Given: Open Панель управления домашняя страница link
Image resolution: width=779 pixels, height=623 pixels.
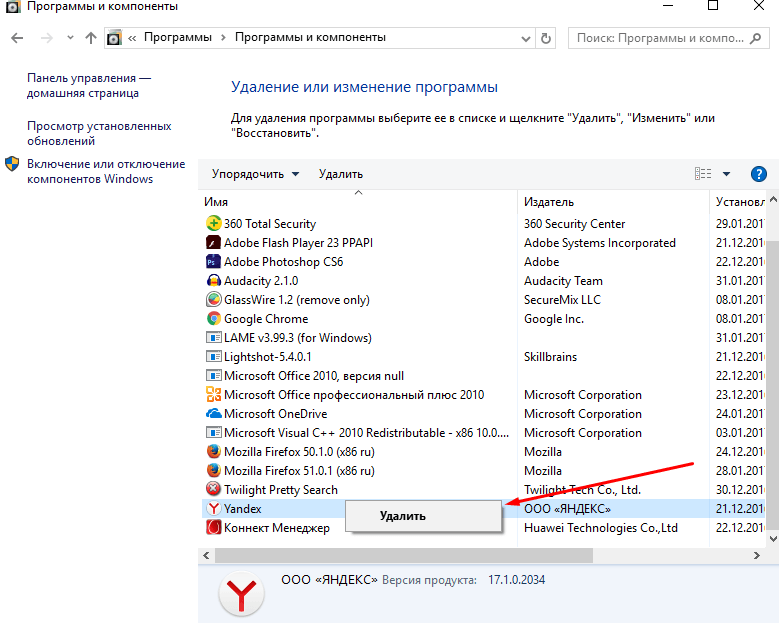Looking at the screenshot, I should tap(89, 85).
